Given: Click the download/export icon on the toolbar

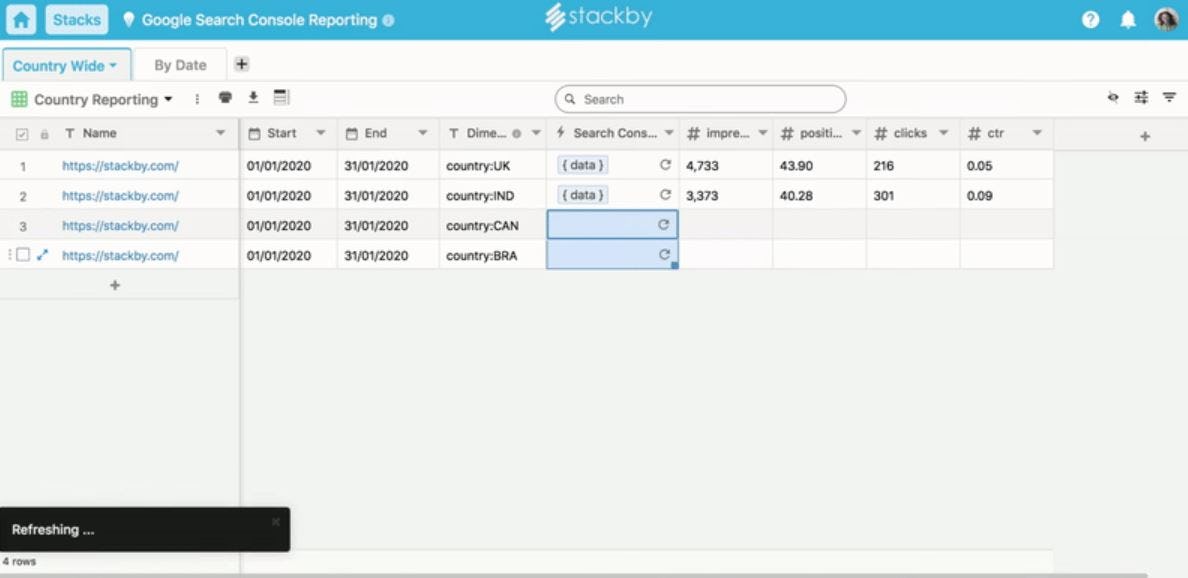Looking at the screenshot, I should click(x=255, y=99).
